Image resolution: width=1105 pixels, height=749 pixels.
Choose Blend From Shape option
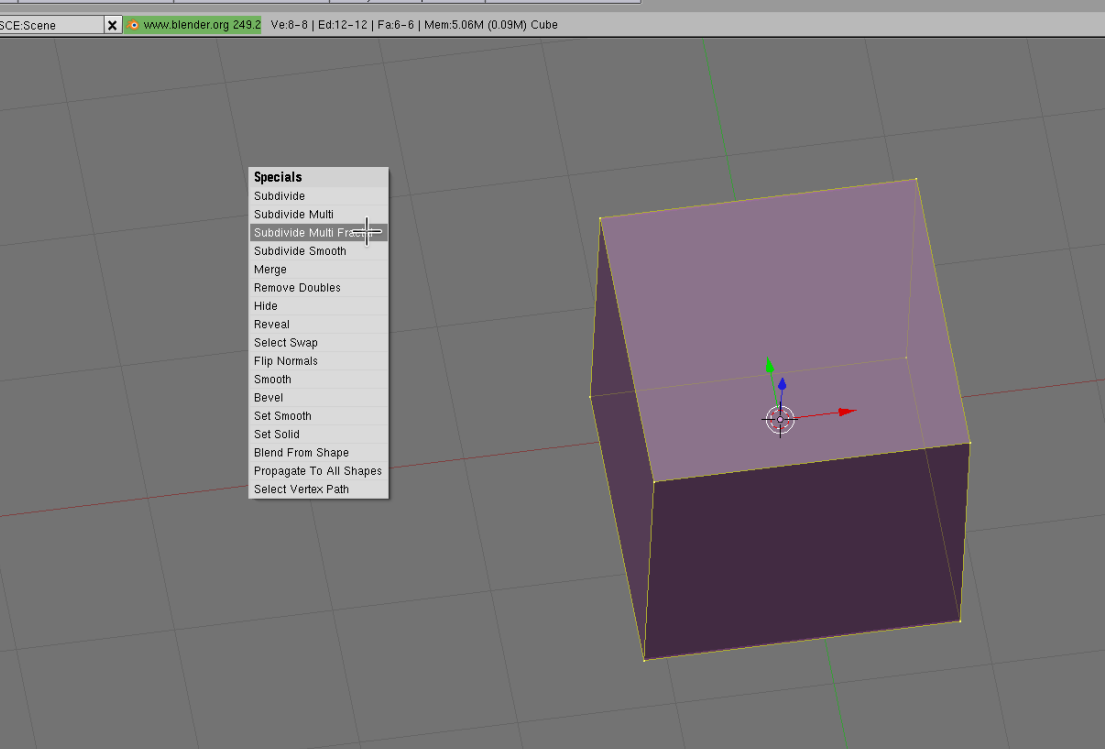319,452
